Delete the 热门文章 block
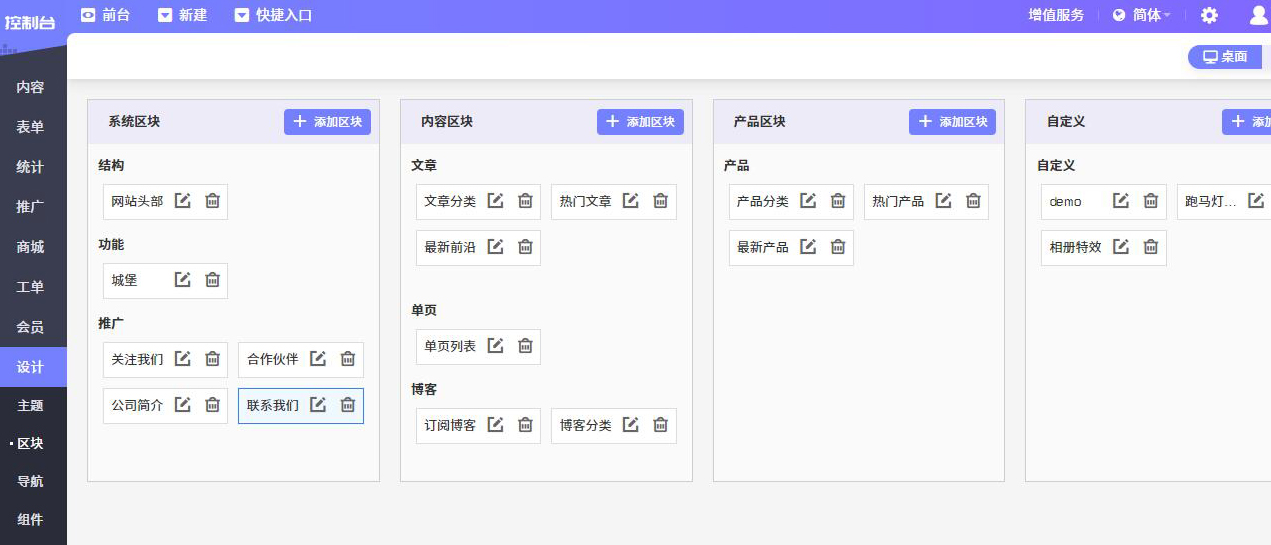This screenshot has width=1271, height=545. pos(660,200)
